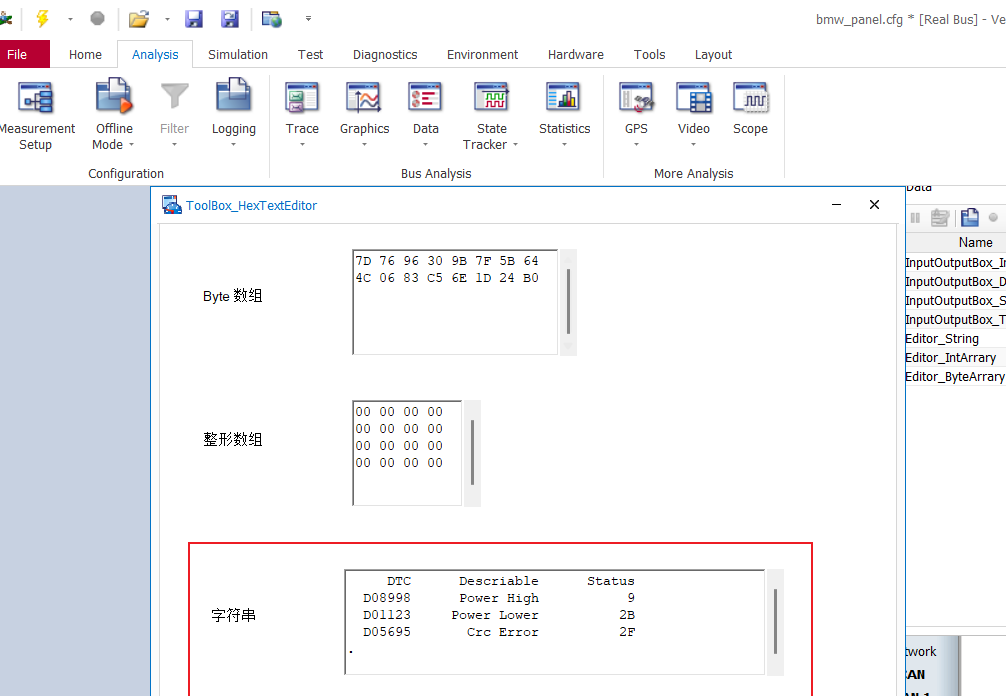Expand the Logging dropdown arrow
This screenshot has height=696, width=1006.
233,145
